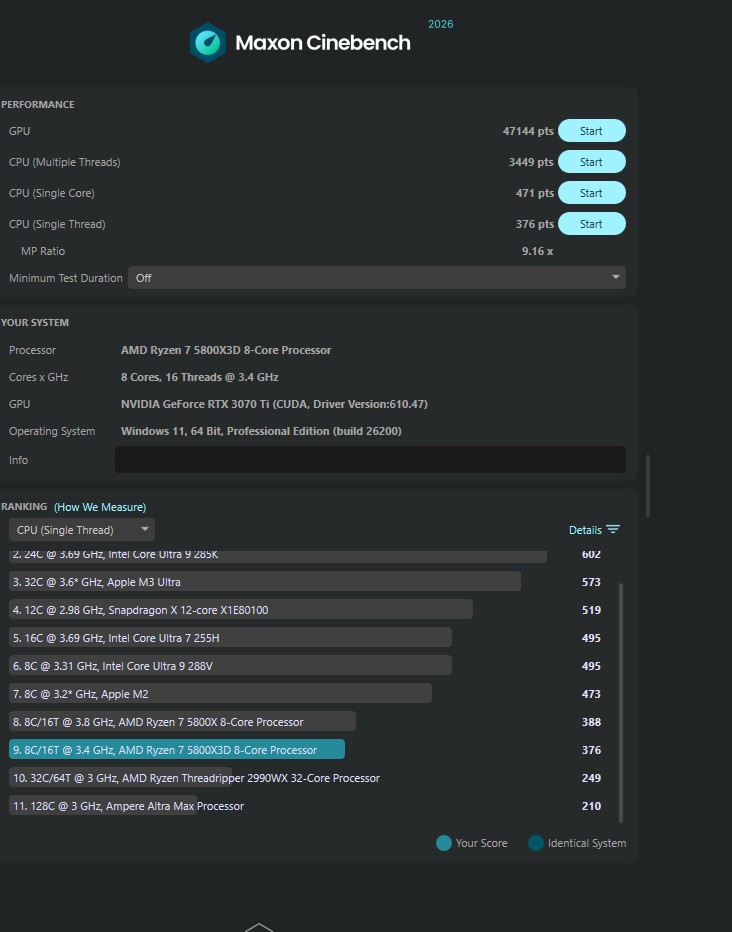The width and height of the screenshot is (732, 932).
Task: Click the Your Score legend dot
Action: [x=444, y=843]
